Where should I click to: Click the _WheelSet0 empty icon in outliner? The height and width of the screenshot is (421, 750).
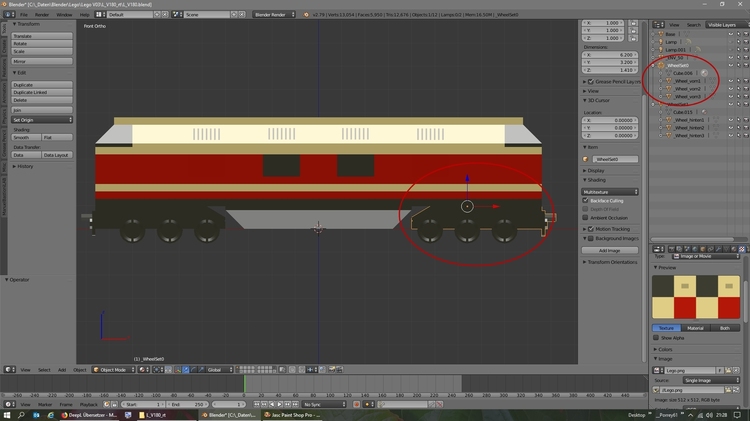[661, 65]
